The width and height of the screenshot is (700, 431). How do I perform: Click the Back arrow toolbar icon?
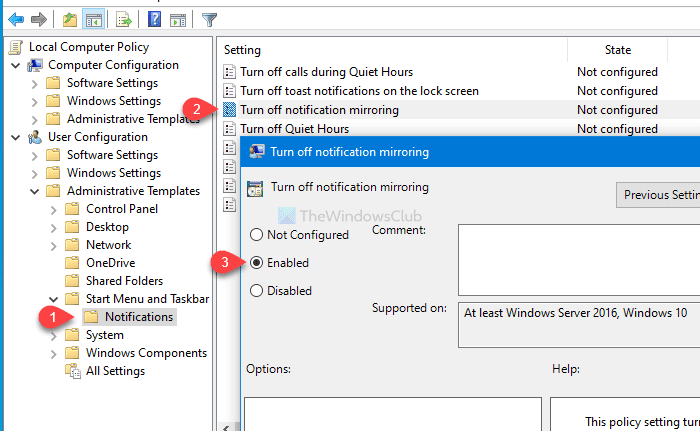[15, 18]
